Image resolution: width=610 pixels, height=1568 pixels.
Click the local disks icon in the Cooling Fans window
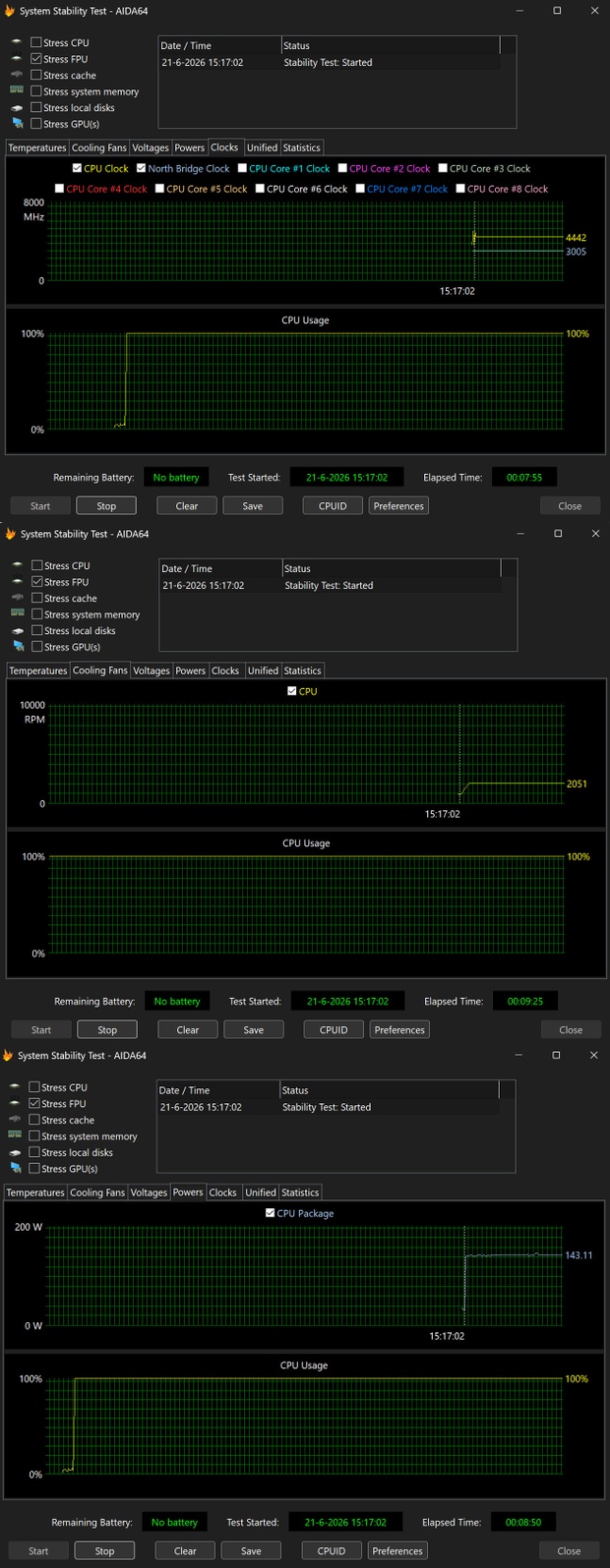18,630
